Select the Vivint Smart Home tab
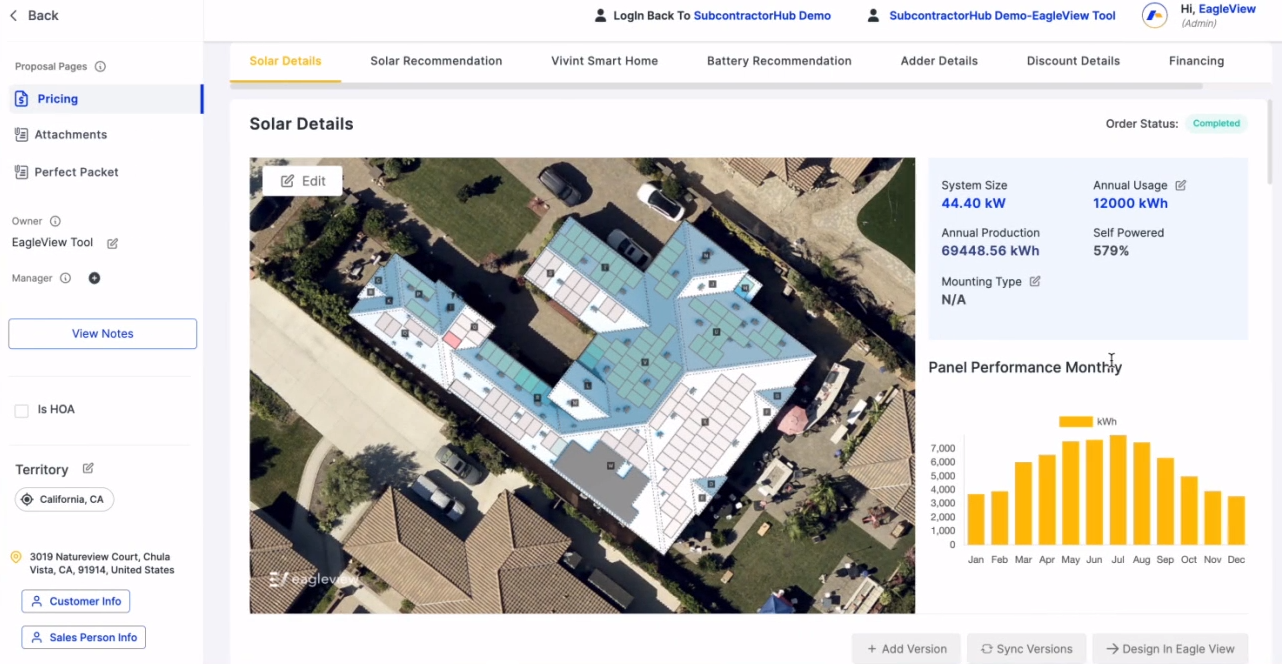 [x=604, y=61]
